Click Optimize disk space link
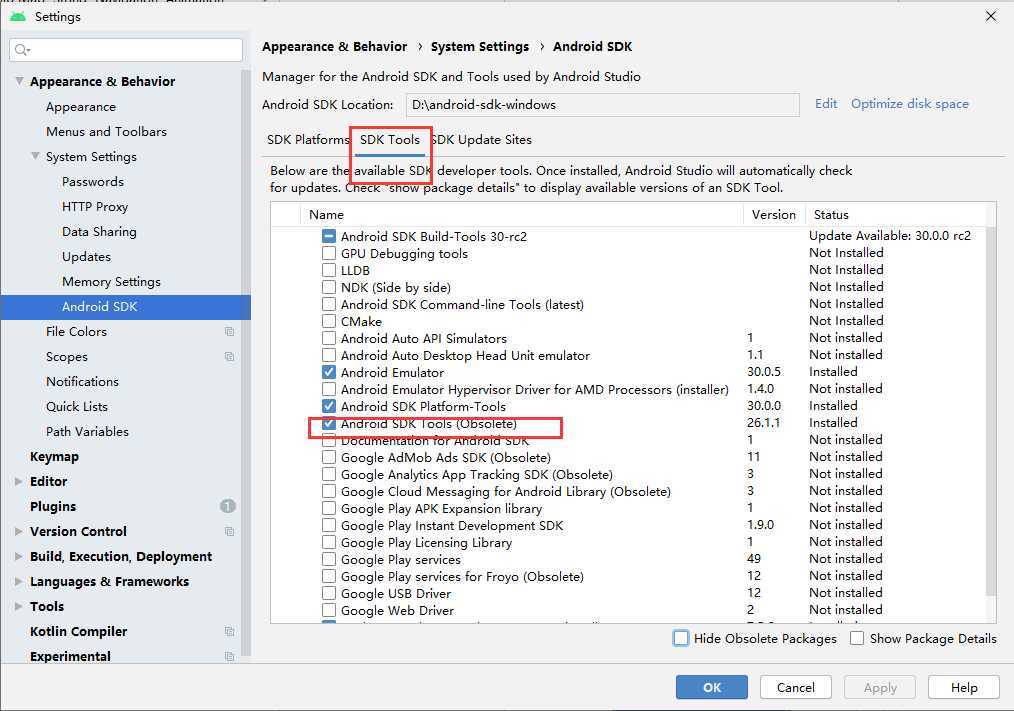 (x=909, y=104)
